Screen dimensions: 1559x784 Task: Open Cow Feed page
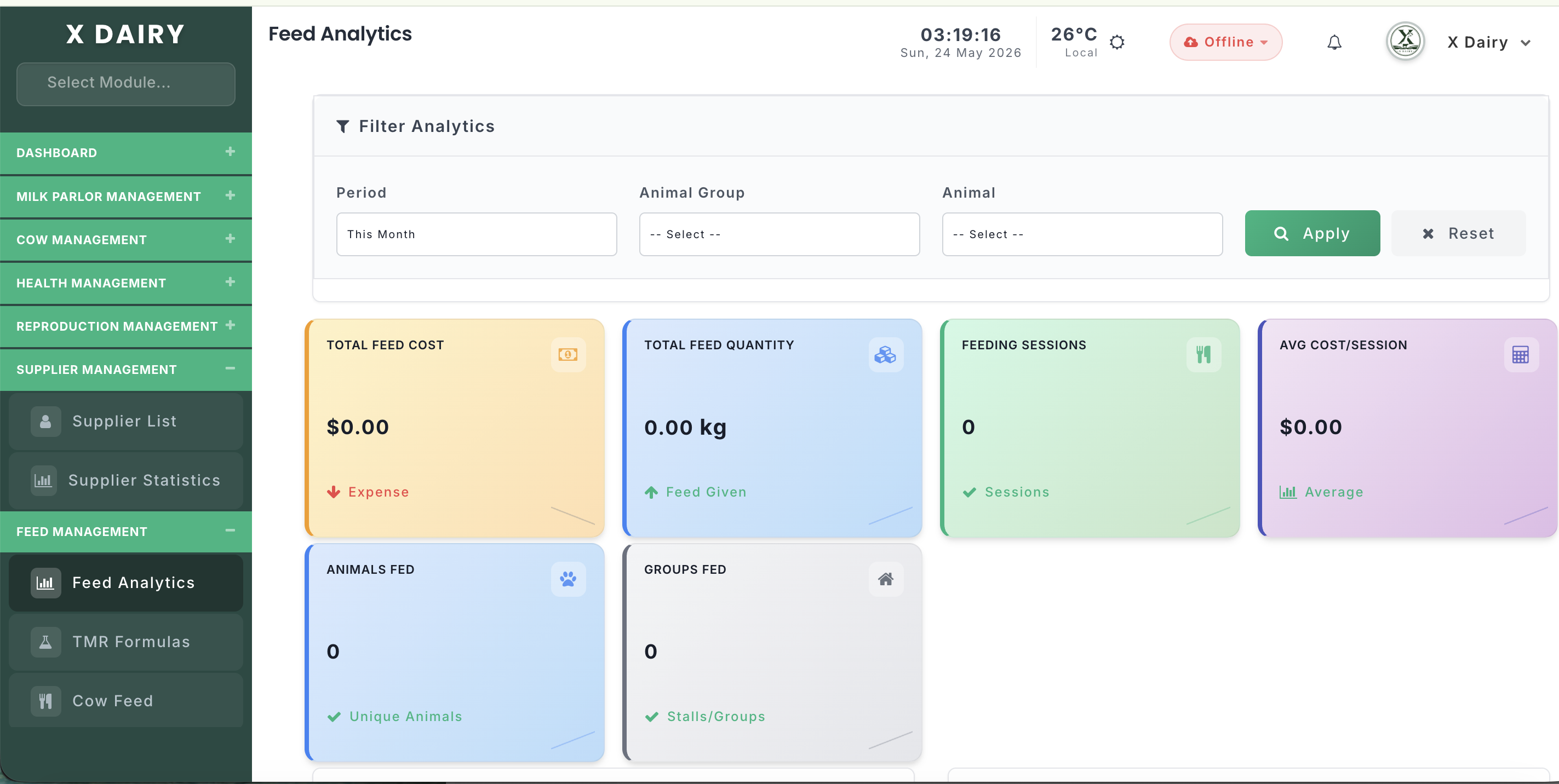click(126, 702)
